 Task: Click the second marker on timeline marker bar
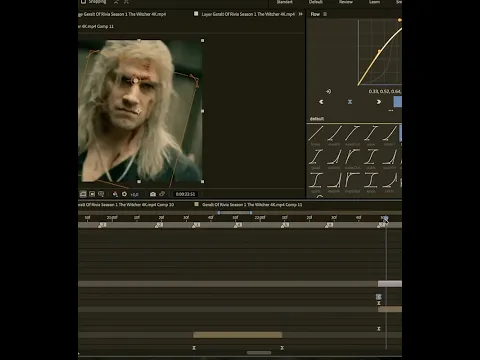click(x=159, y=225)
